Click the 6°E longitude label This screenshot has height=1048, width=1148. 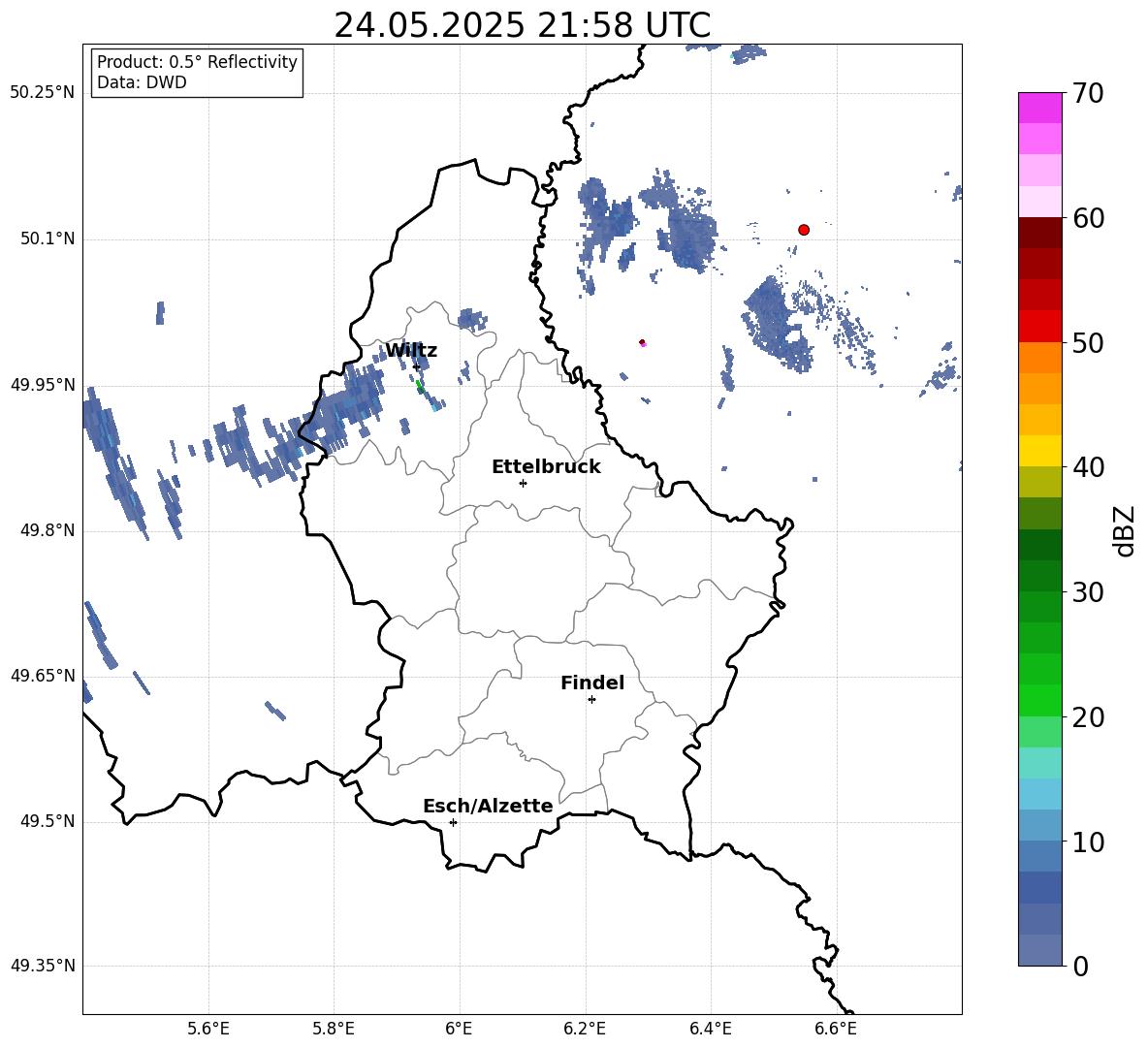(459, 1029)
